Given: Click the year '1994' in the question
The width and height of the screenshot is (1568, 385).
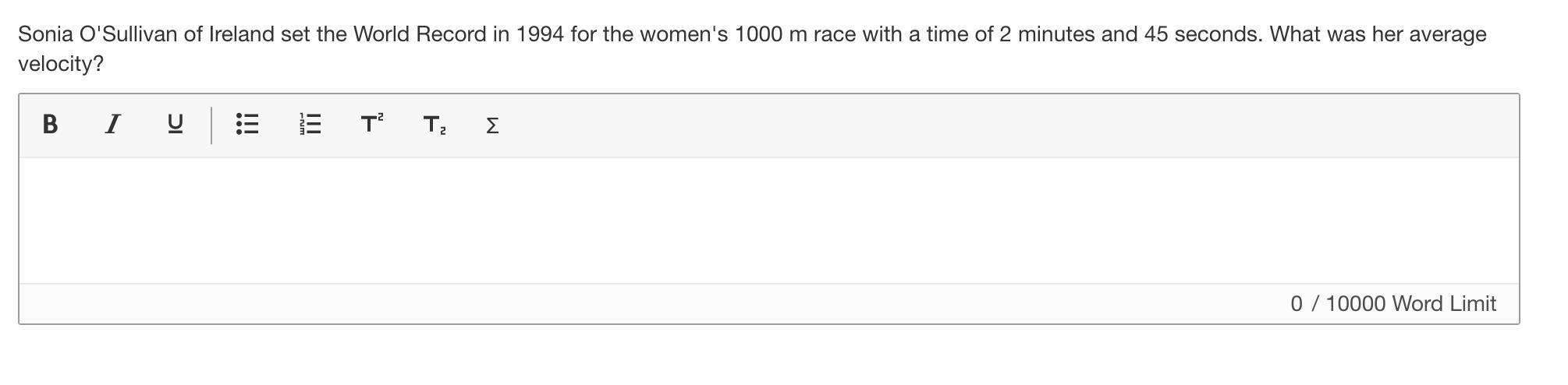Looking at the screenshot, I should tap(540, 34).
